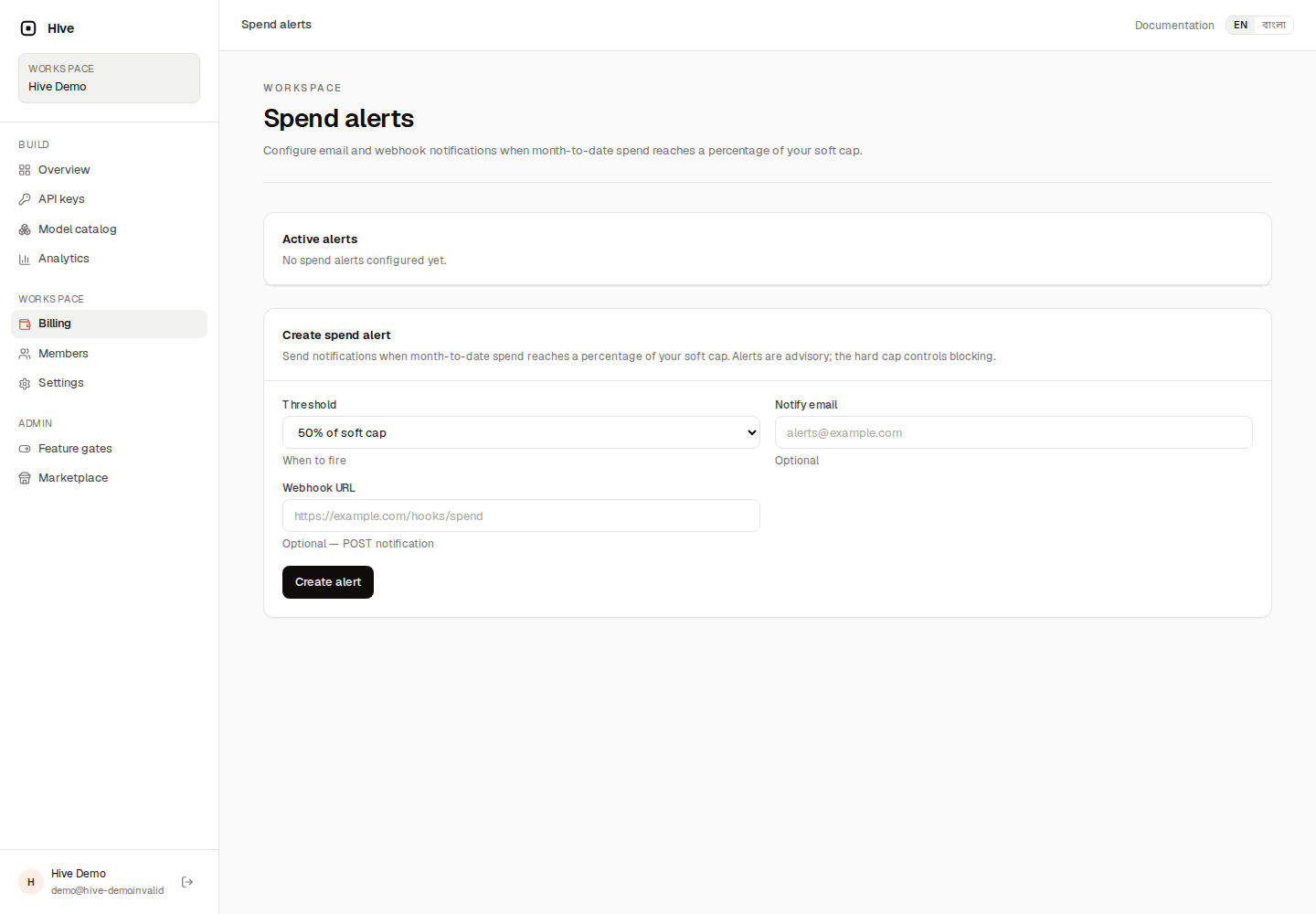Click the demo@hive-demo.invalid email text
The height and width of the screenshot is (914, 1316).
108,890
